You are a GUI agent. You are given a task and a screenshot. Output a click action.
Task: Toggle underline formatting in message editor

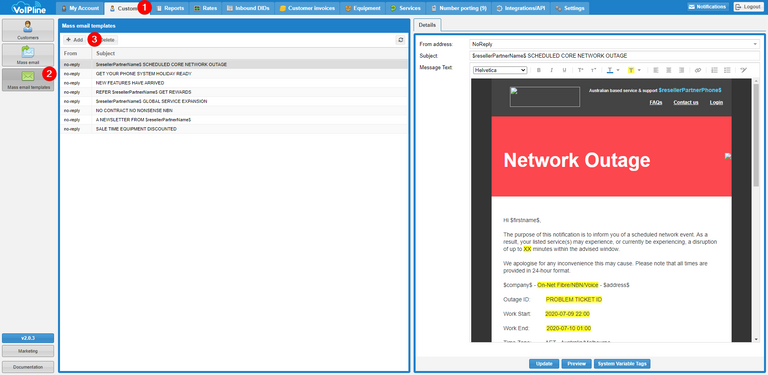(564, 70)
